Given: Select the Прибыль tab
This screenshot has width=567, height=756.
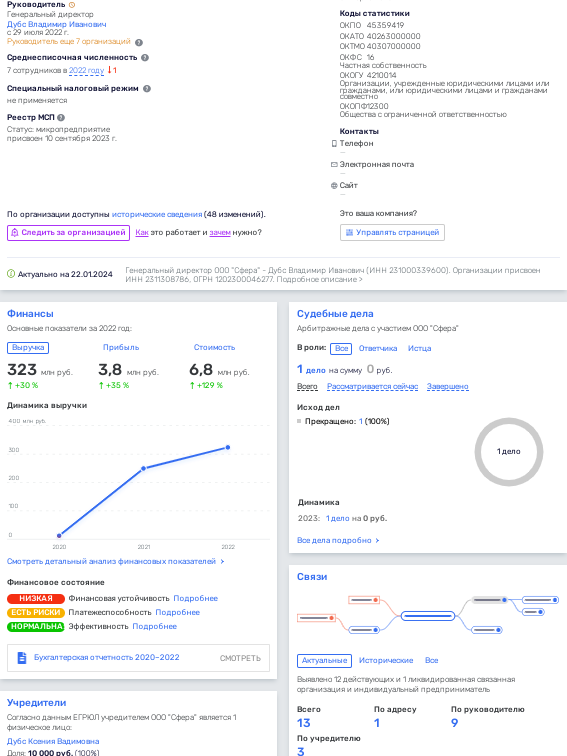Looking at the screenshot, I should [121, 347].
